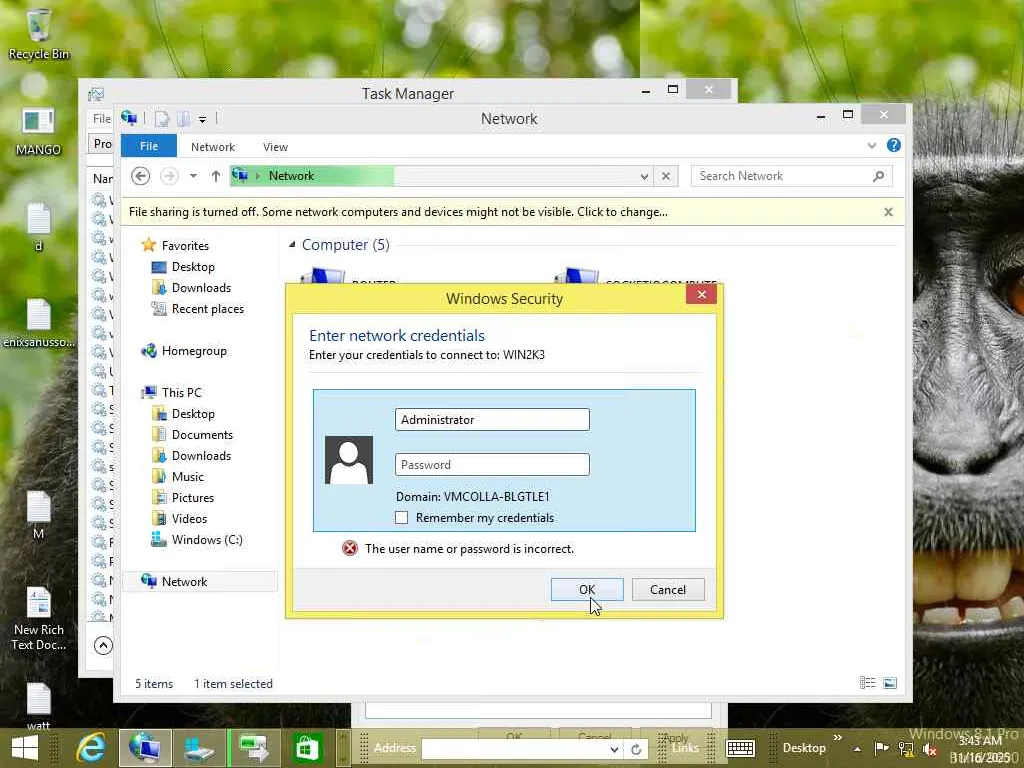1024x768 pixels.
Task: Click OK in Windows Security dialog
Action: pos(587,590)
